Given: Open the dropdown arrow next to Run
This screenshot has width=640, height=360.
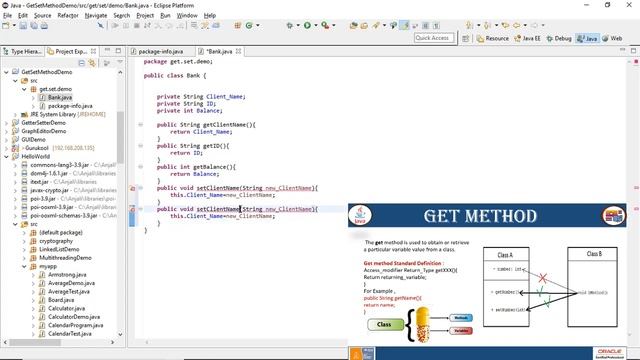Looking at the screenshot, I should [316, 25].
